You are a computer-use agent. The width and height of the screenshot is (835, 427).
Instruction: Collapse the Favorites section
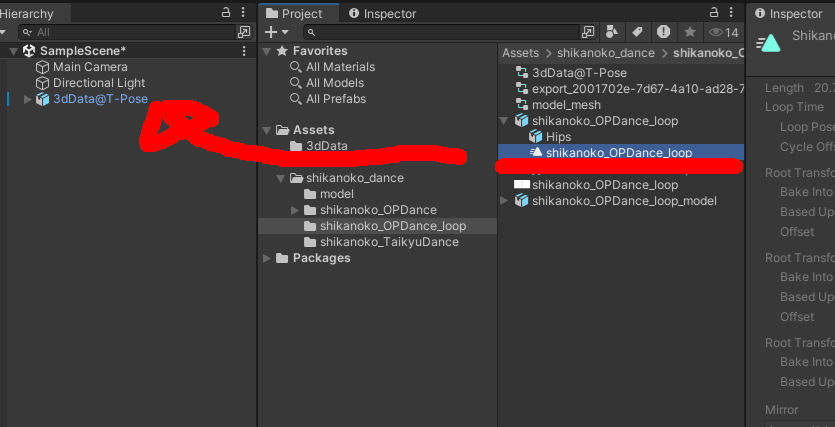(267, 51)
